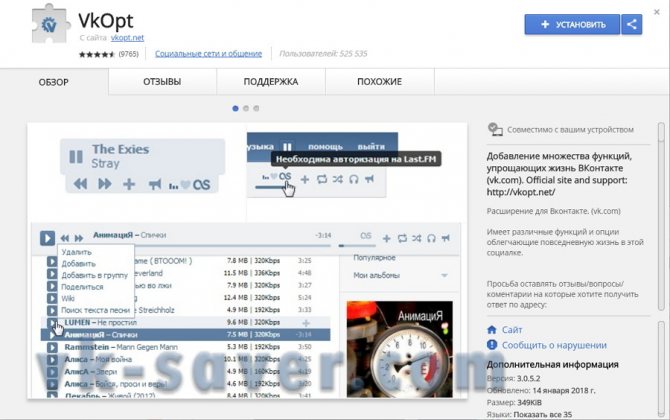Image resolution: width=670 pixels, height=420 pixels.
Task: Select Rammstein – Mann Gegen Mann track
Action: point(121,347)
